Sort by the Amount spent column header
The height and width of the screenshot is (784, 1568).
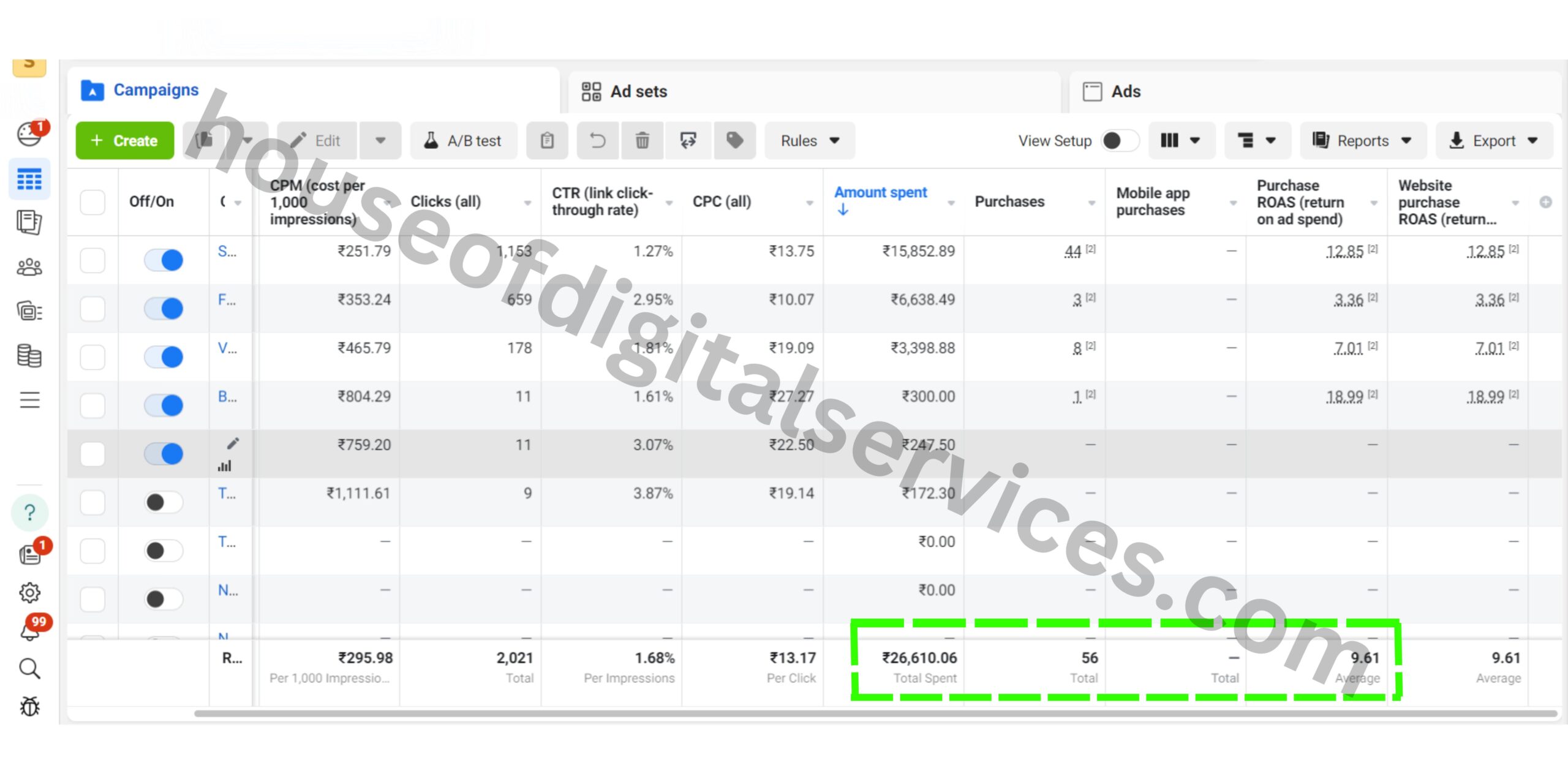click(x=880, y=192)
